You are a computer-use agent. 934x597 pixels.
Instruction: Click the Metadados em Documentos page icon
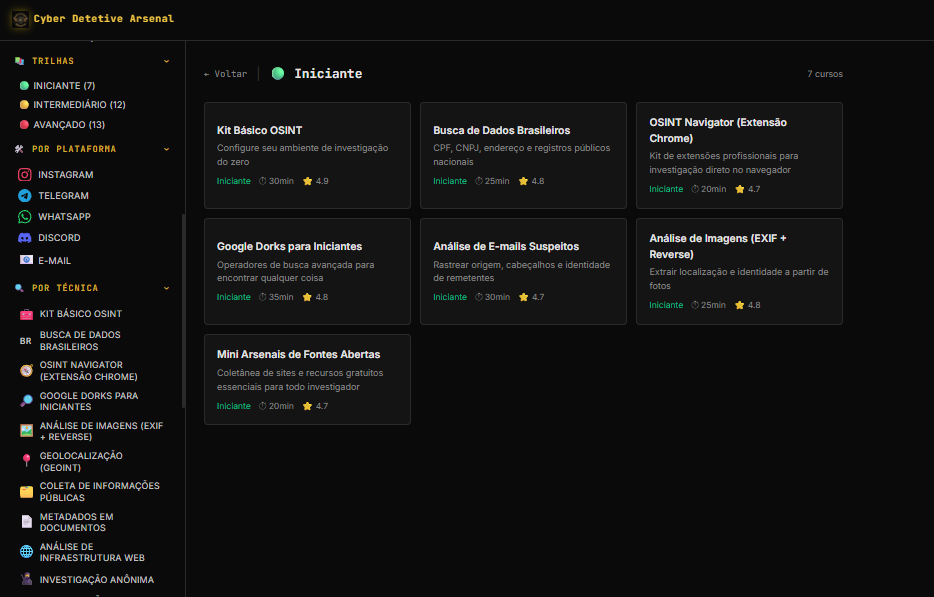tap(26, 522)
